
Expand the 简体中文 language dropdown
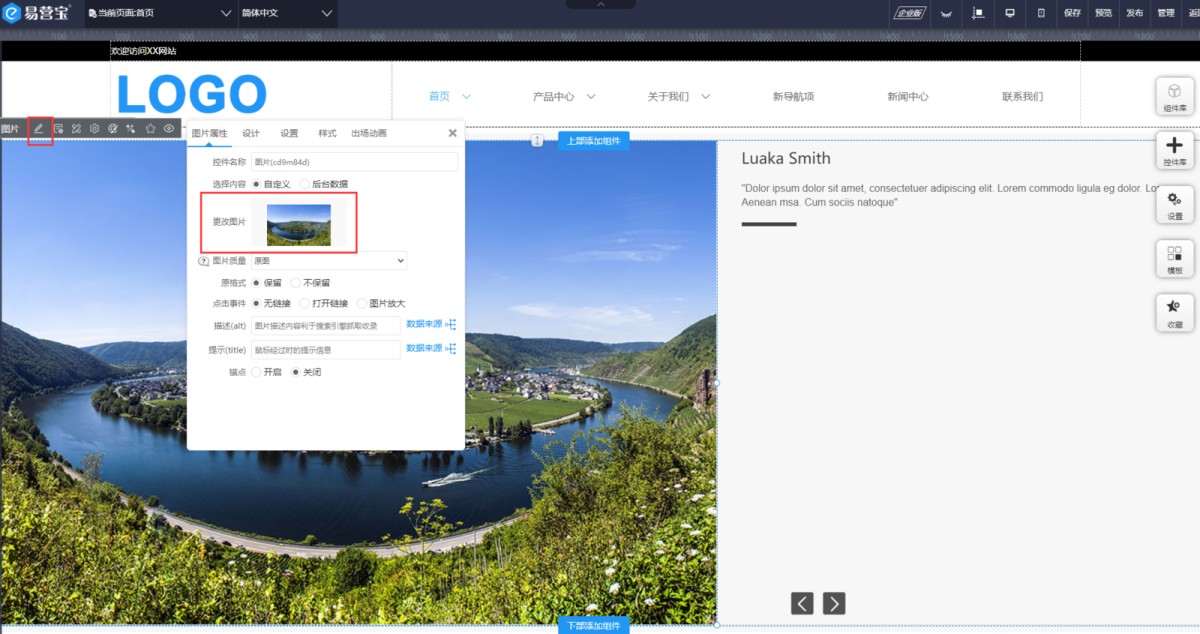pos(326,13)
